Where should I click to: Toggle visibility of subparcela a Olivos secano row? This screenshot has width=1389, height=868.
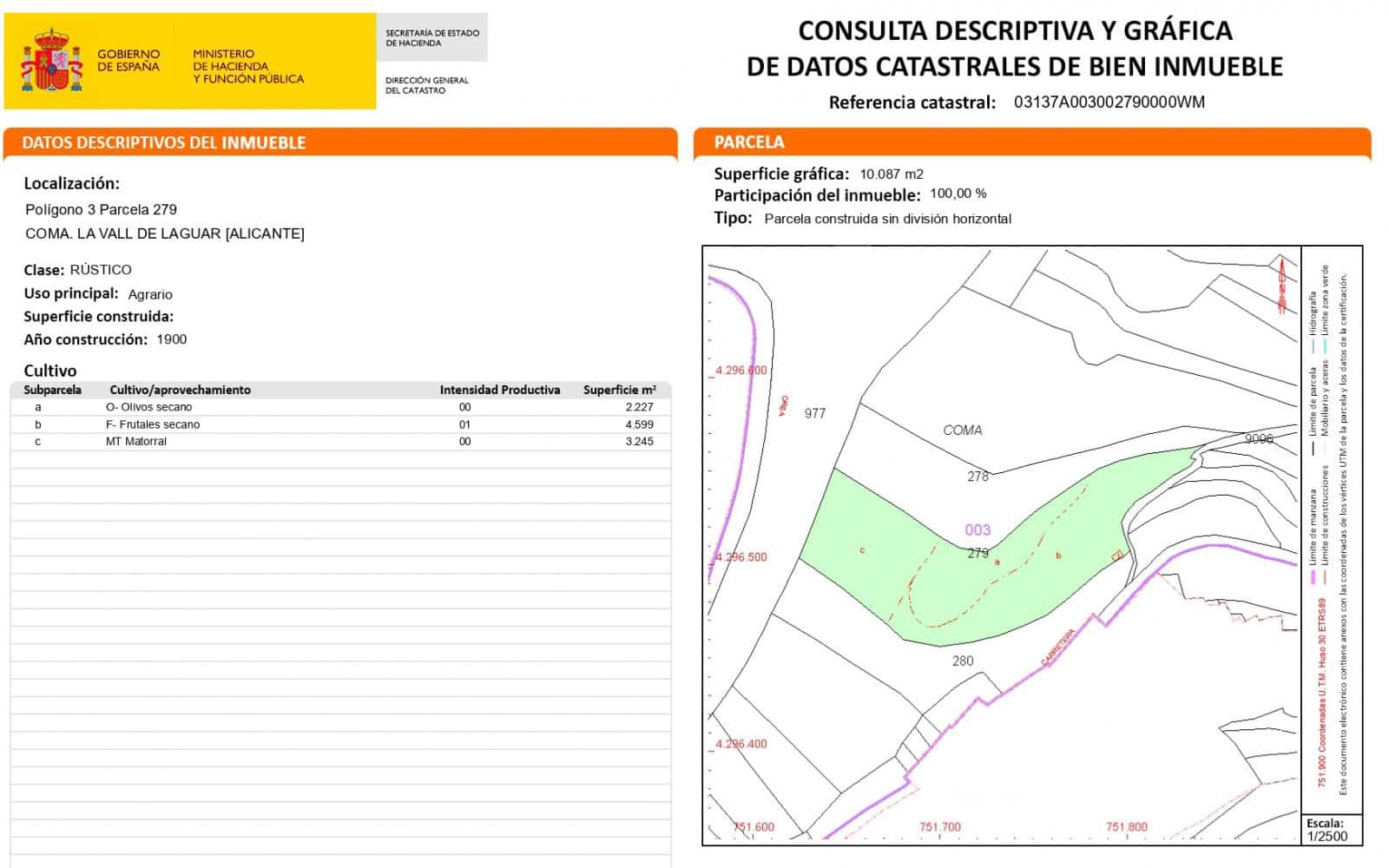pyautogui.click(x=347, y=406)
